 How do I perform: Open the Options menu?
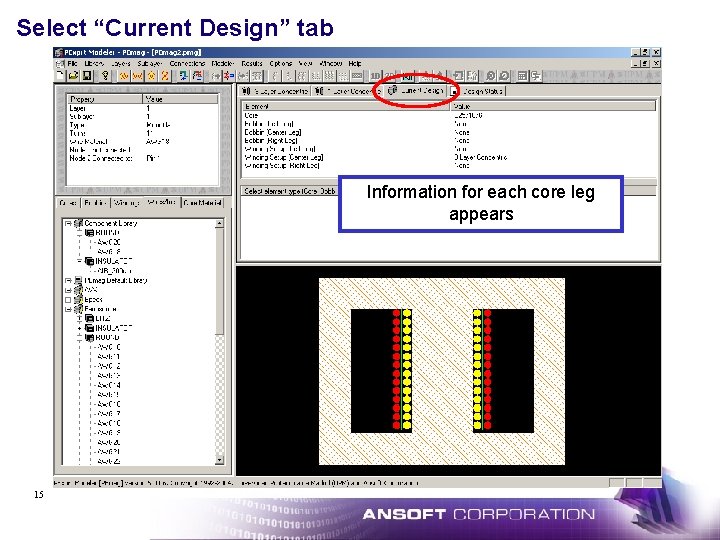[x=281, y=63]
